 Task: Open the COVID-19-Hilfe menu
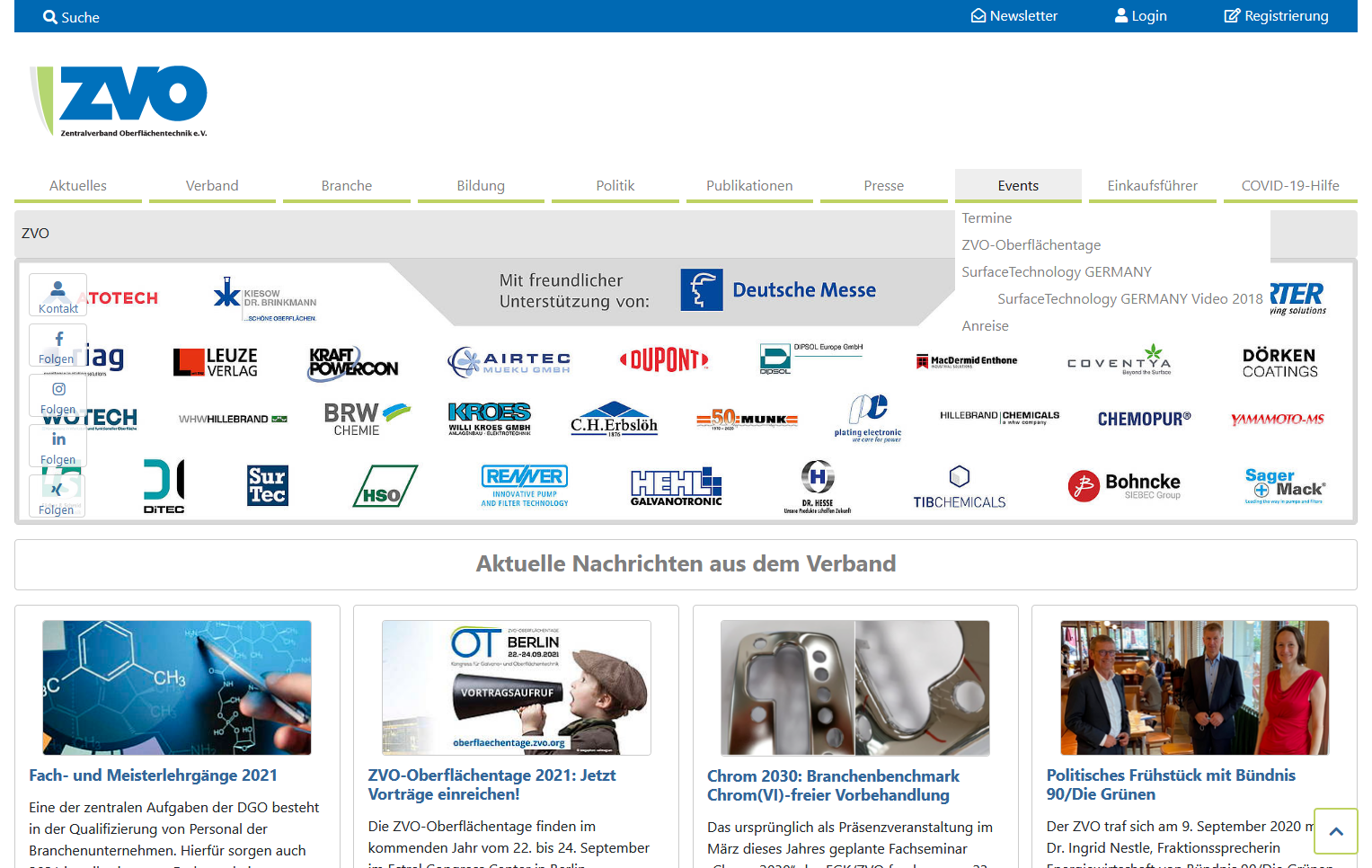(x=1290, y=185)
